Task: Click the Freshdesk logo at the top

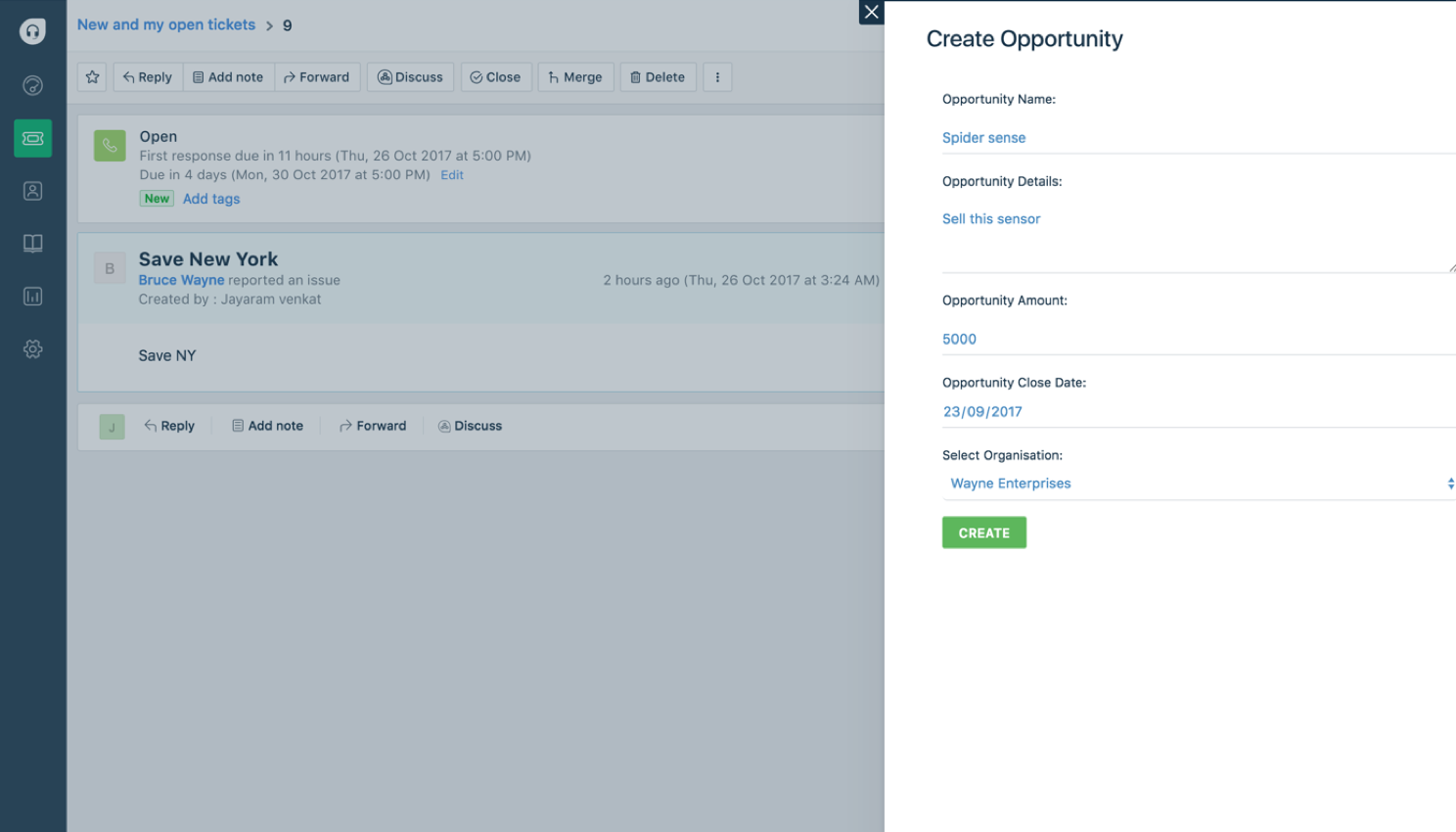Action: pos(32,30)
